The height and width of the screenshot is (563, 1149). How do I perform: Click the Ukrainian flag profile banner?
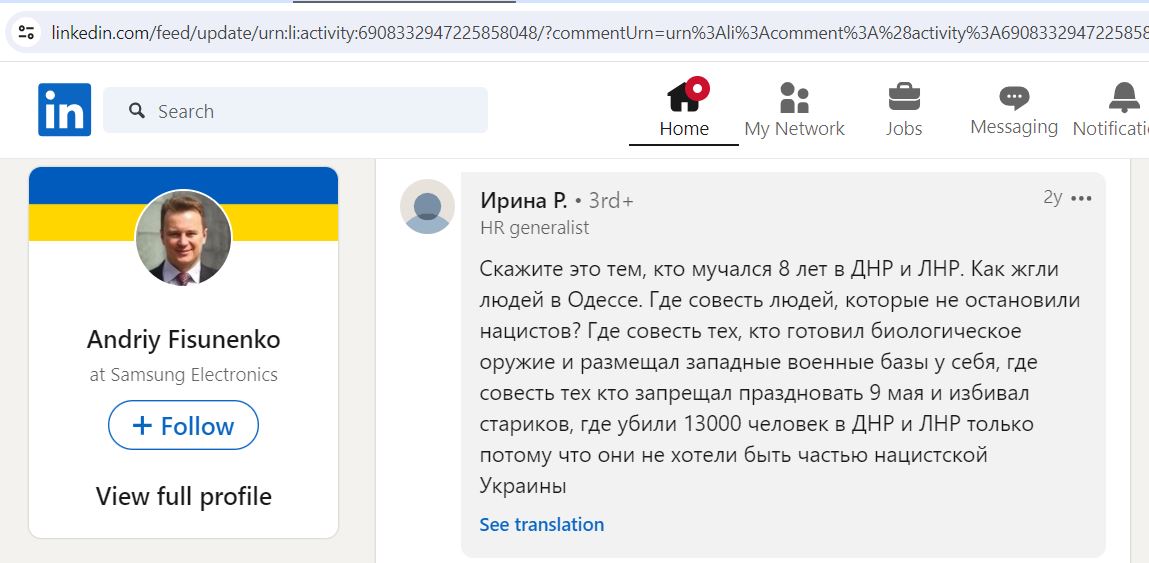[x=183, y=204]
